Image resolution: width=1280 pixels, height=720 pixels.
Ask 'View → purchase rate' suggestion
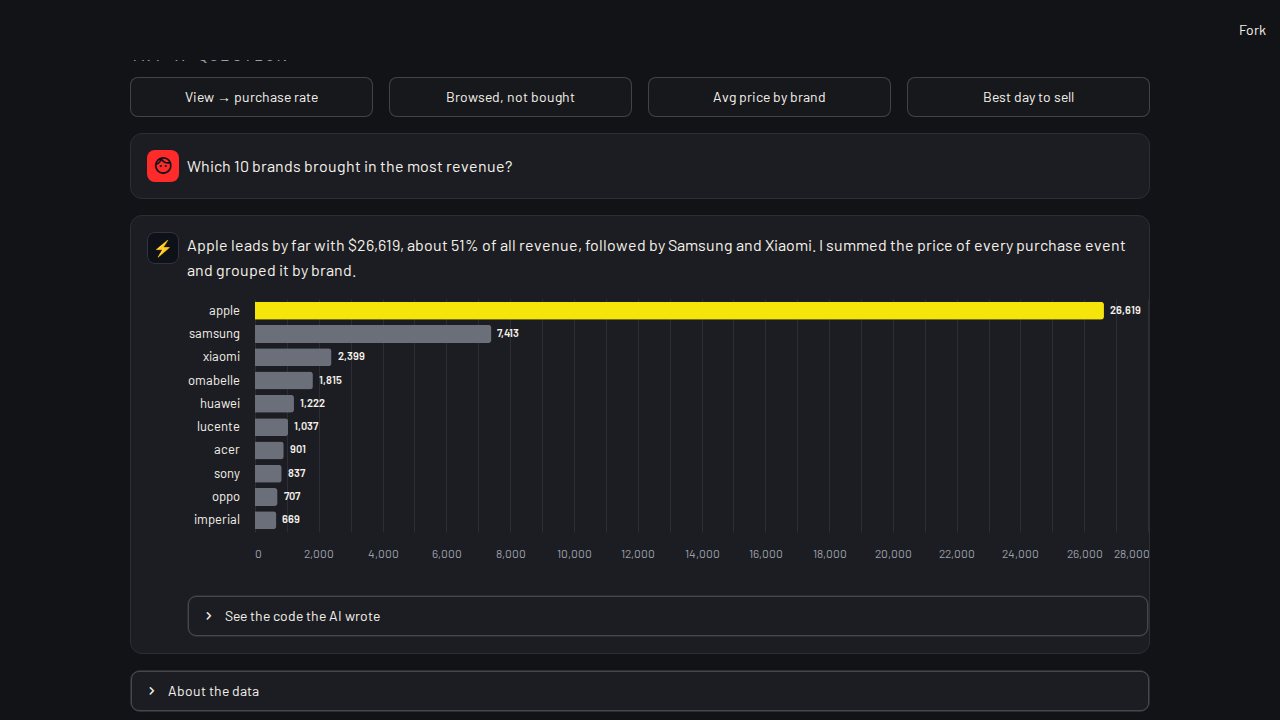(251, 97)
